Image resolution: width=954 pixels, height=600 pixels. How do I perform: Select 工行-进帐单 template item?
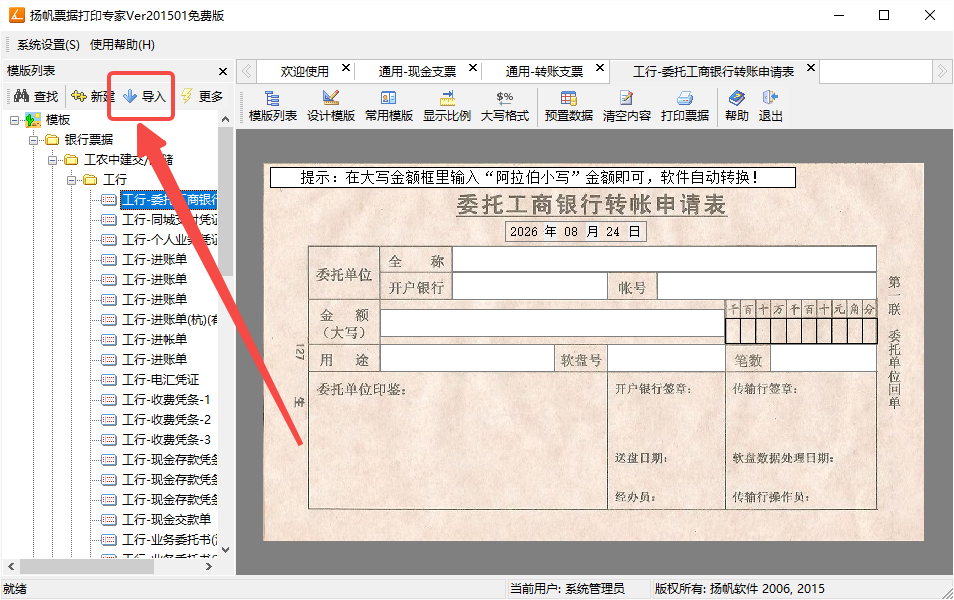coord(155,340)
